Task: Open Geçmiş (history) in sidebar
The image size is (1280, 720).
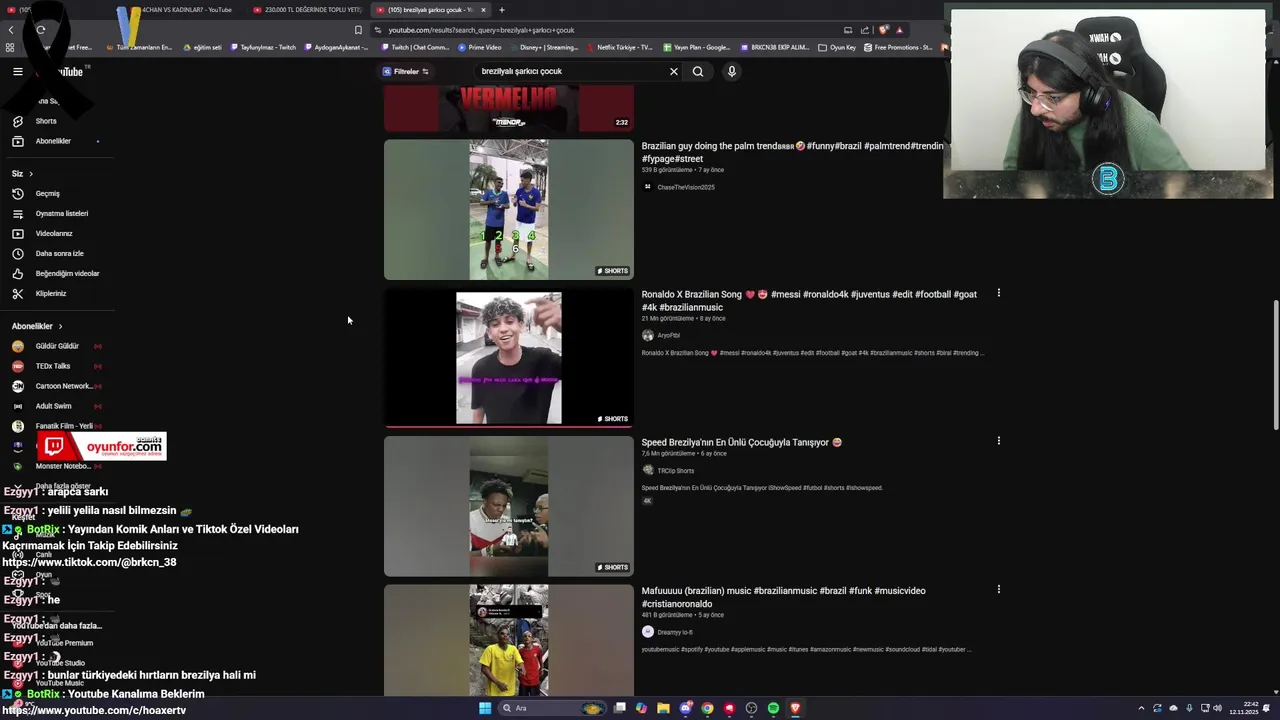Action: tap(47, 193)
